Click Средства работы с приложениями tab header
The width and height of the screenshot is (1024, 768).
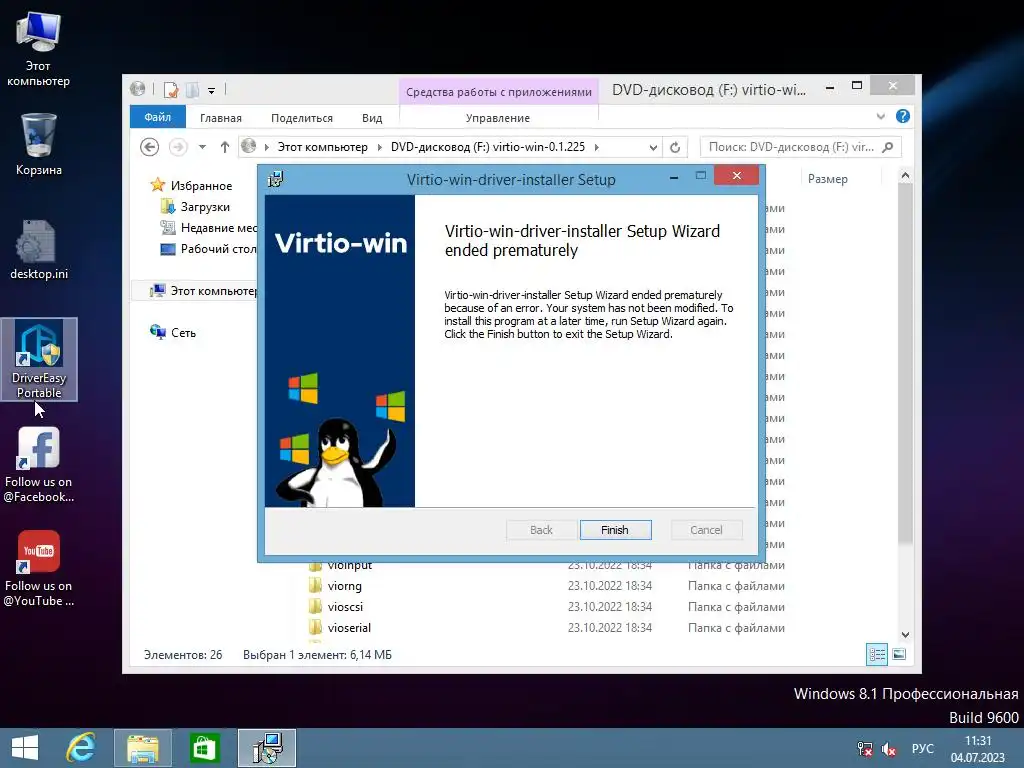pos(498,91)
